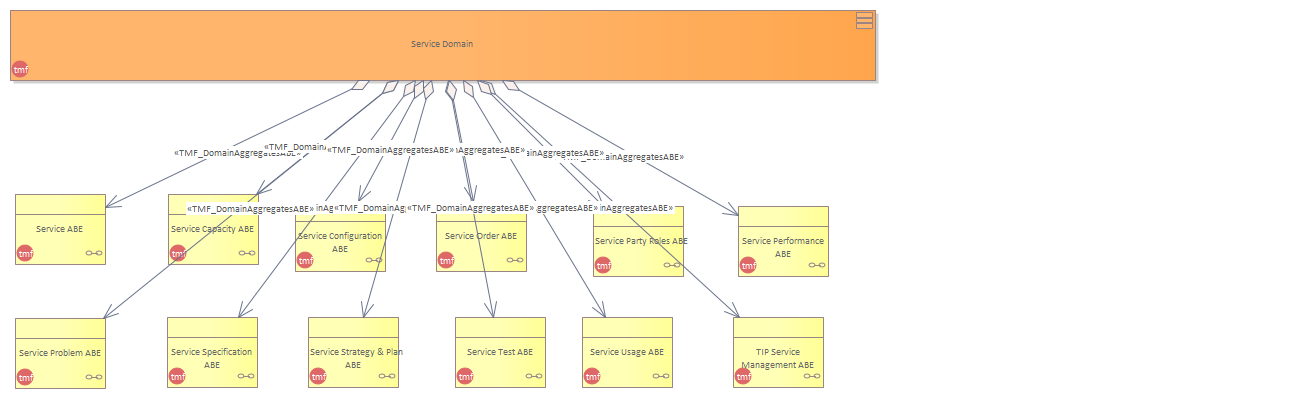Click the compartment lines icon on Service Domain
1312x417 pixels.
click(864, 20)
